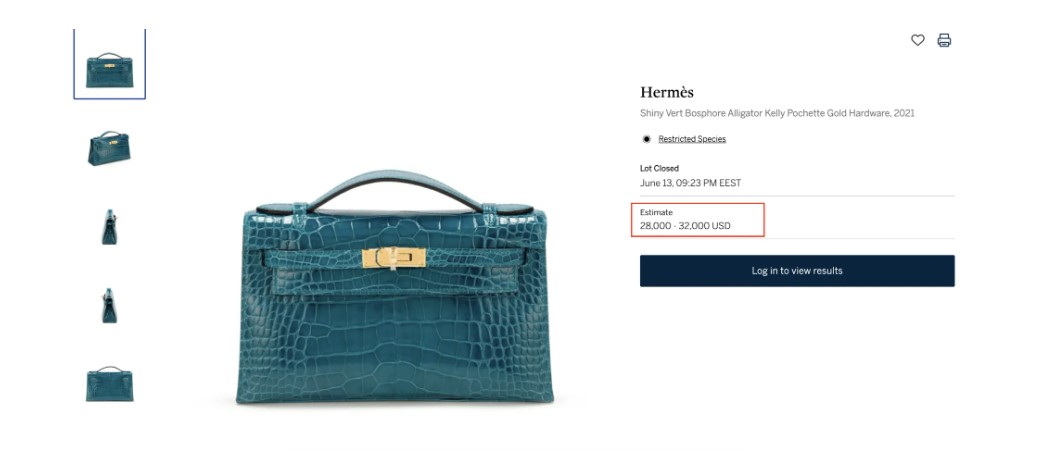Viewport: 1053px width, 453px height.
Task: Show the second angled-view bag thumbnail
Action: [x=109, y=148]
